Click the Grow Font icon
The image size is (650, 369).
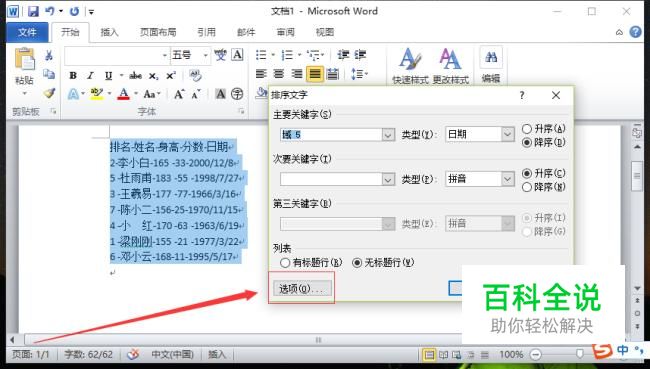pos(179,94)
